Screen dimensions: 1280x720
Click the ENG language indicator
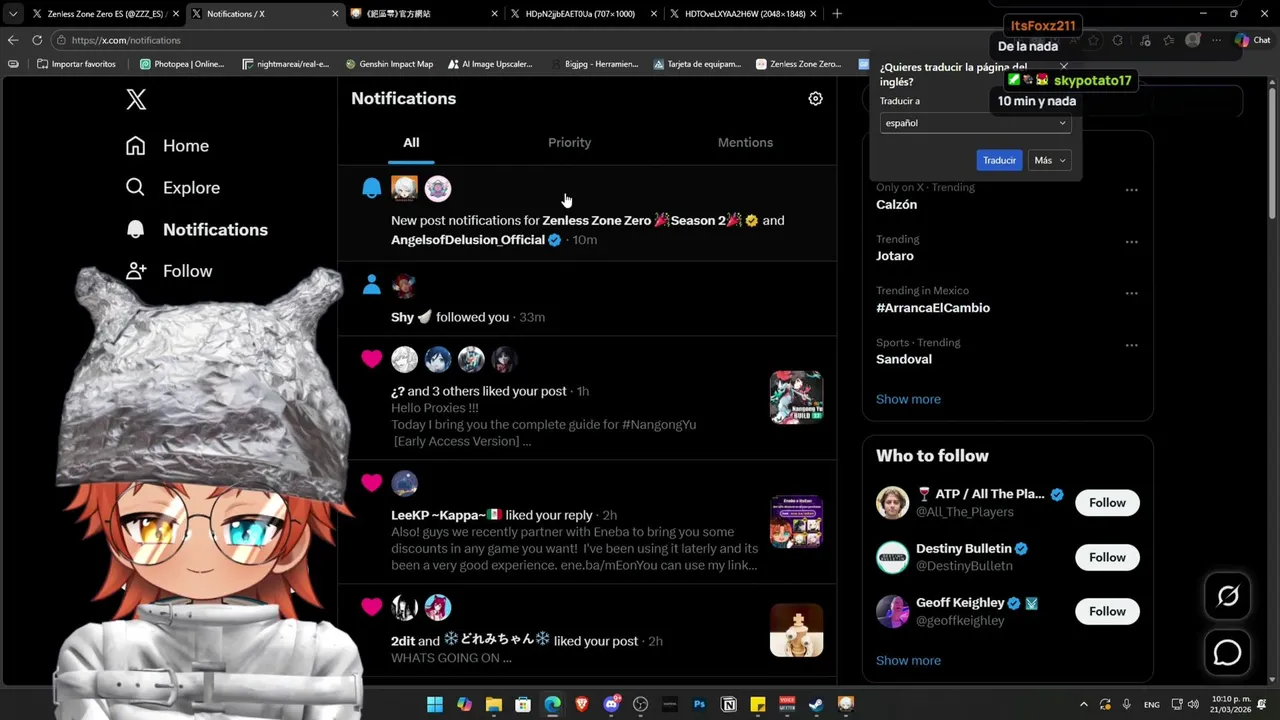tap(1152, 705)
